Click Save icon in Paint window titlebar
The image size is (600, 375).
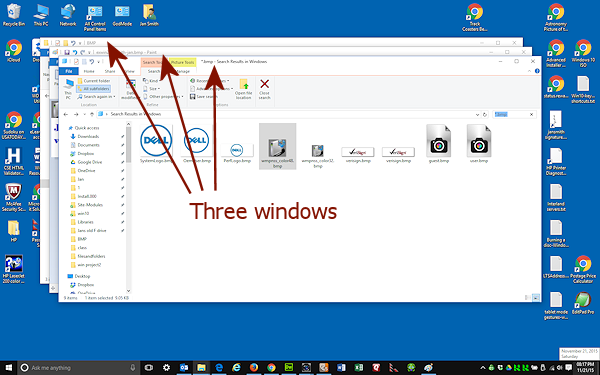[67, 52]
